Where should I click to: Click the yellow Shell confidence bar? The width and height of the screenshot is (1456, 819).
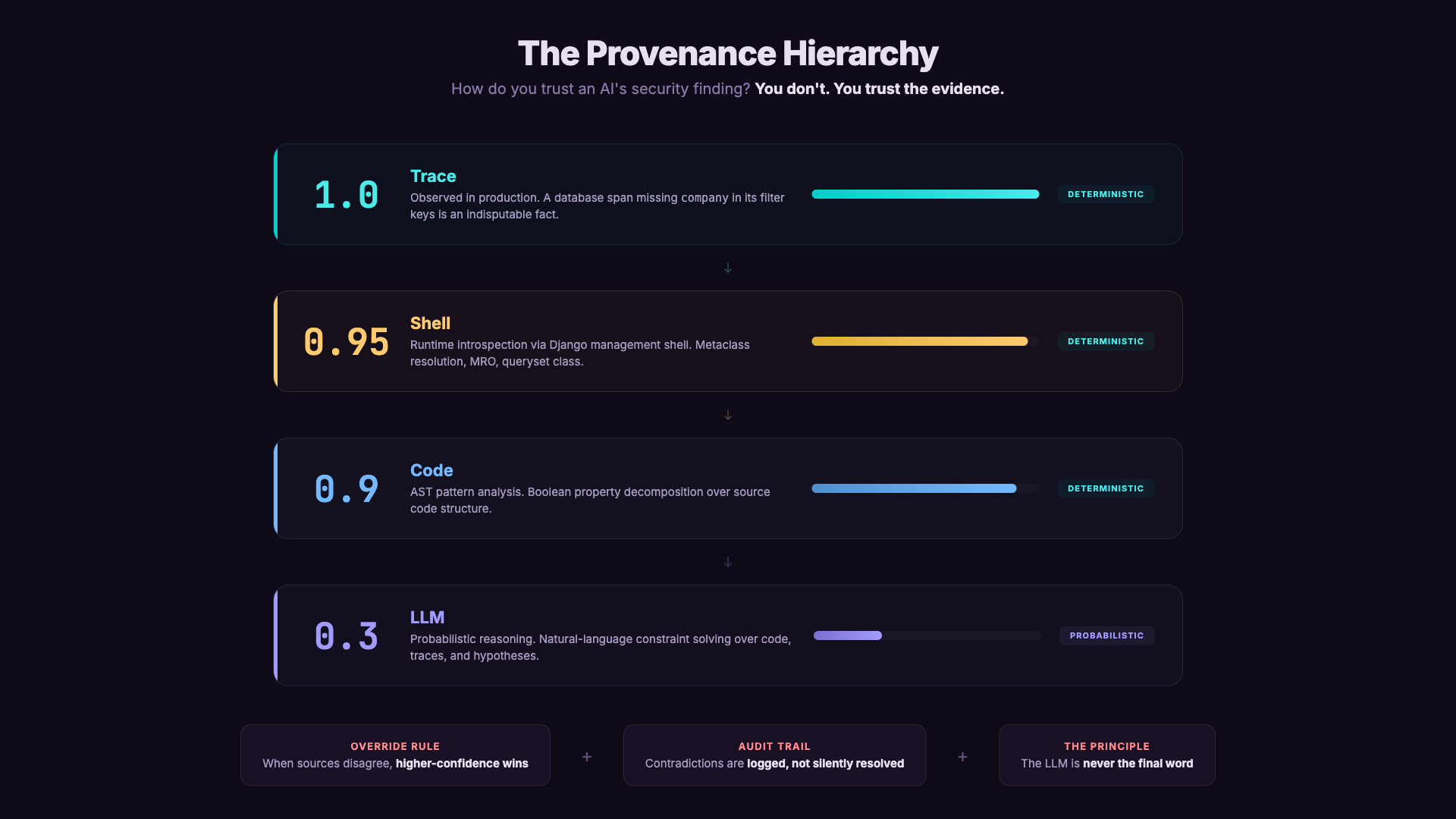pos(919,341)
